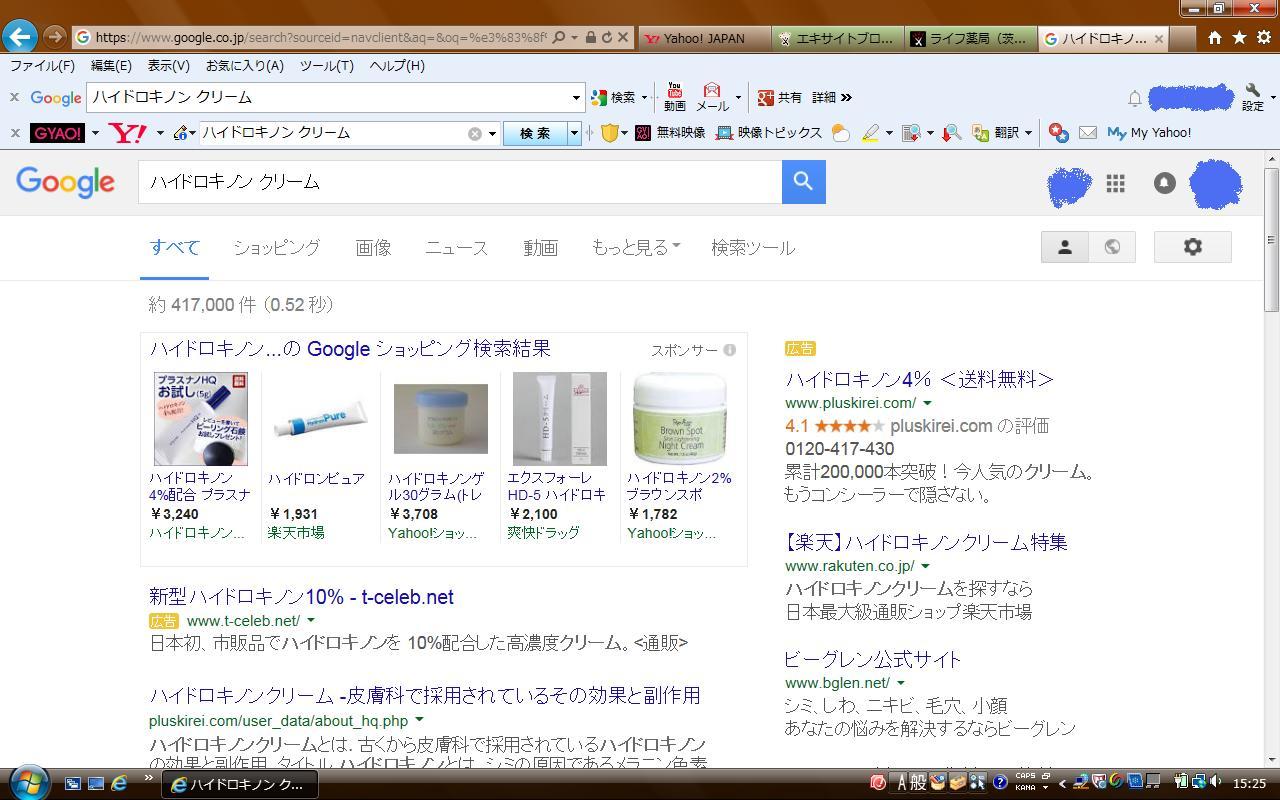Expand Google toolbar search history dropdown
The image size is (1280, 800).
click(576, 98)
